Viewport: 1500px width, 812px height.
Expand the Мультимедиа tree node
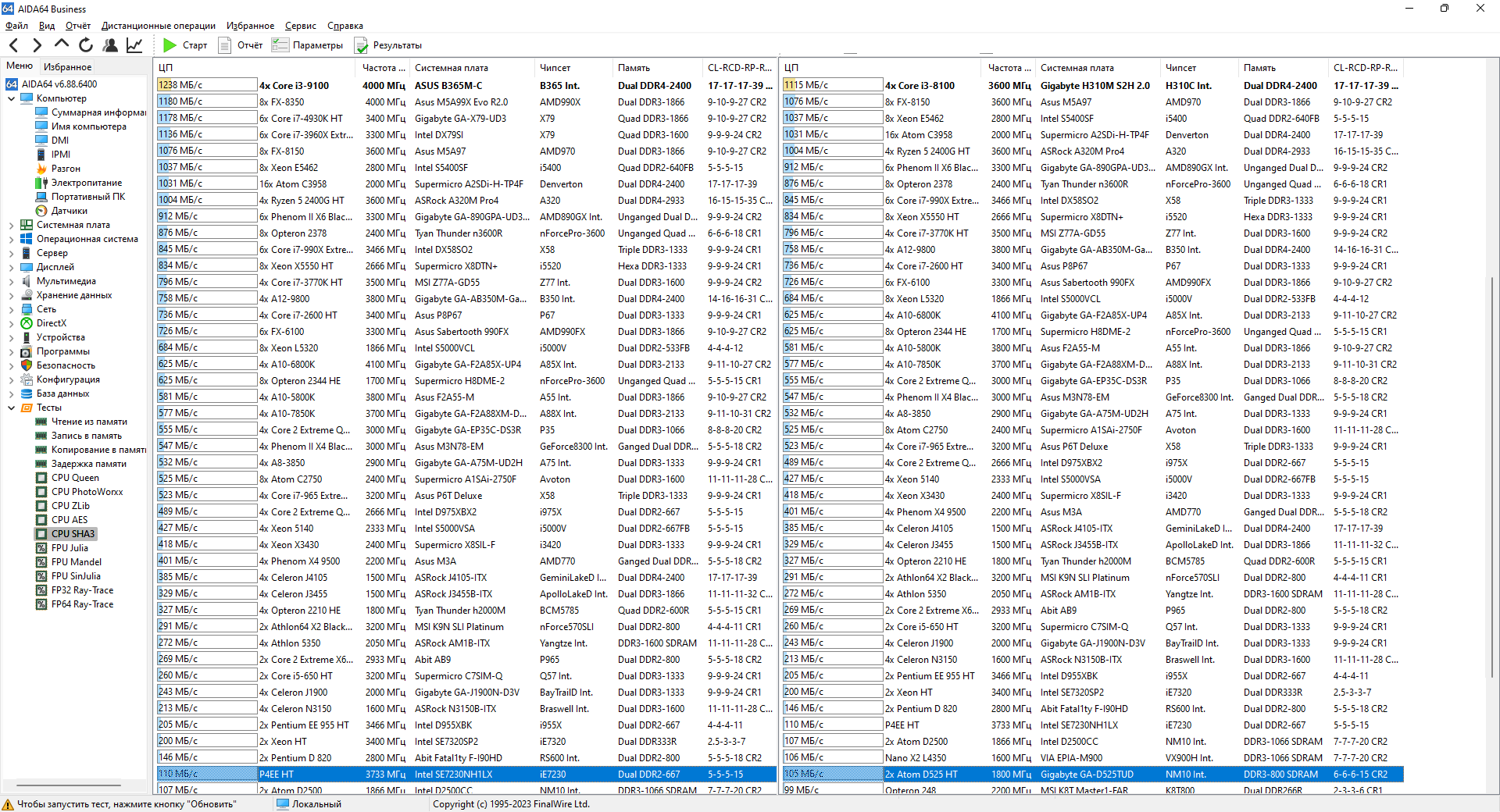(x=11, y=281)
